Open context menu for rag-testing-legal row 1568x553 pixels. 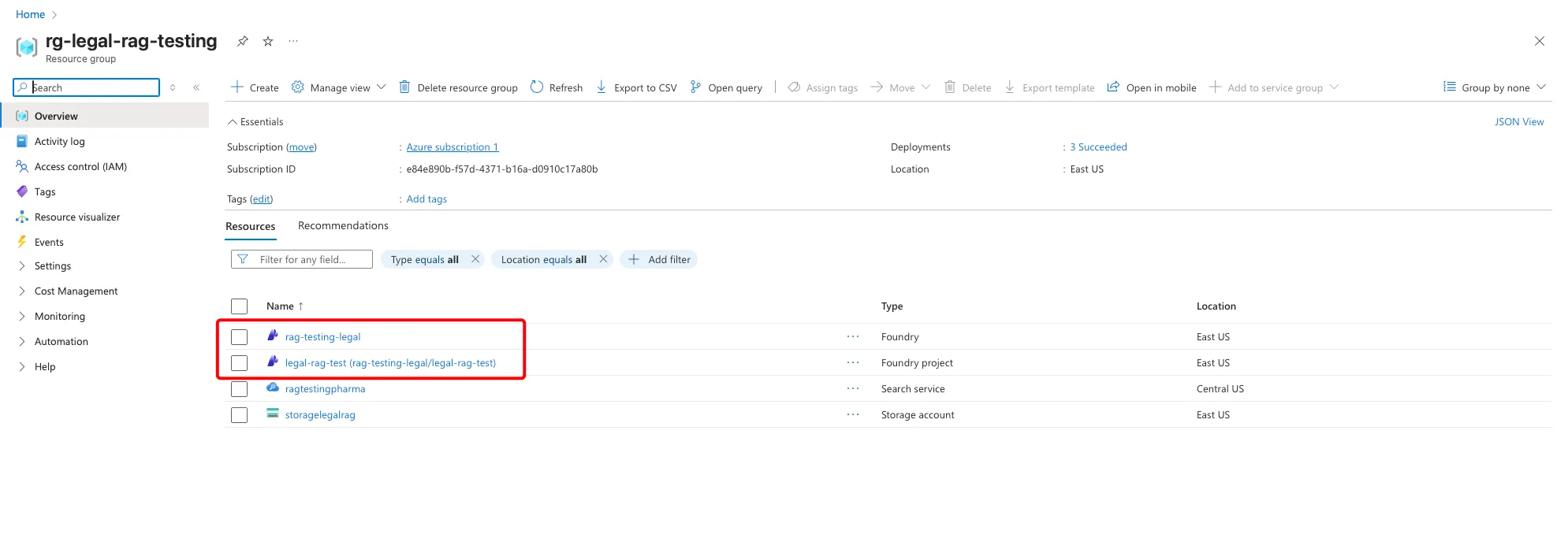point(853,336)
